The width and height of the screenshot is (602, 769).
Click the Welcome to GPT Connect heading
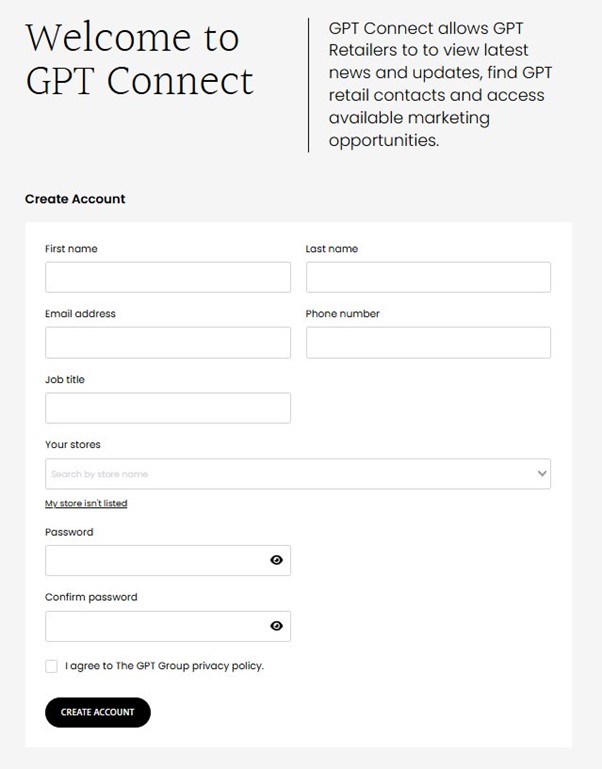click(x=139, y=59)
